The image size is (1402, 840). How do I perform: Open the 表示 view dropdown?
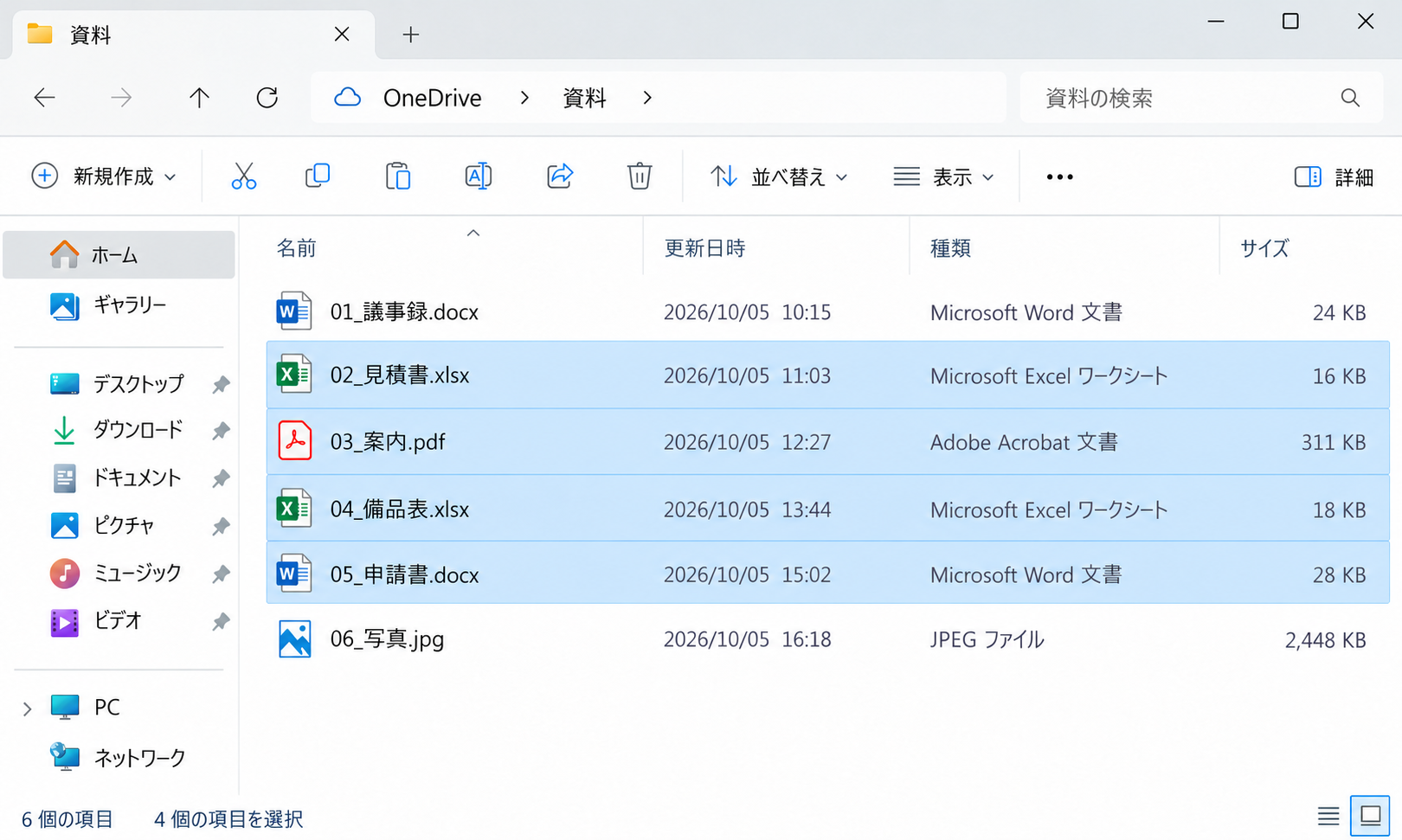coord(943,176)
